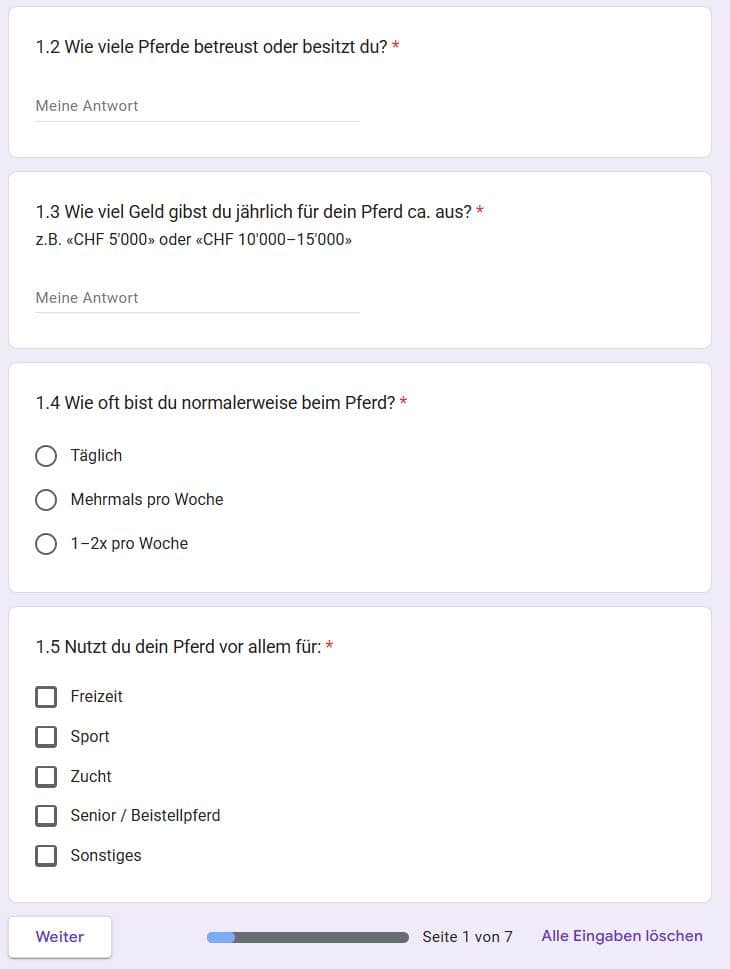
Task: Click the question 1.3 heading
Action: [253, 212]
